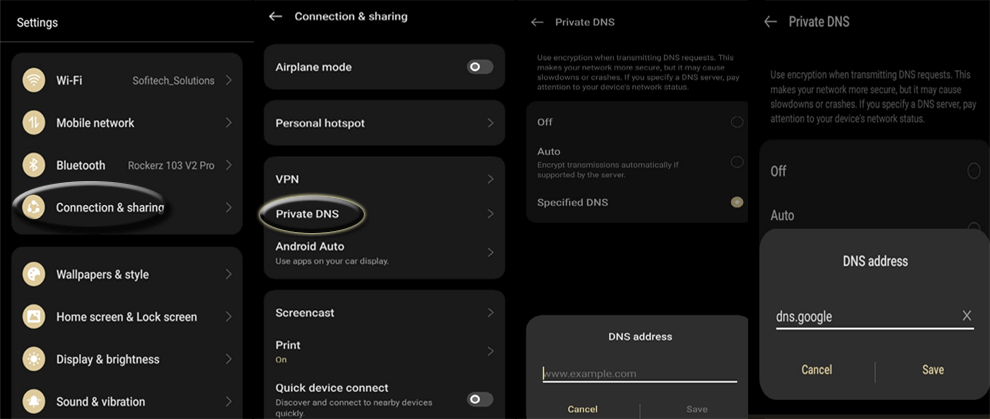Go back from Connection & sharing screen
Screen dimensions: 990x419
[276, 17]
